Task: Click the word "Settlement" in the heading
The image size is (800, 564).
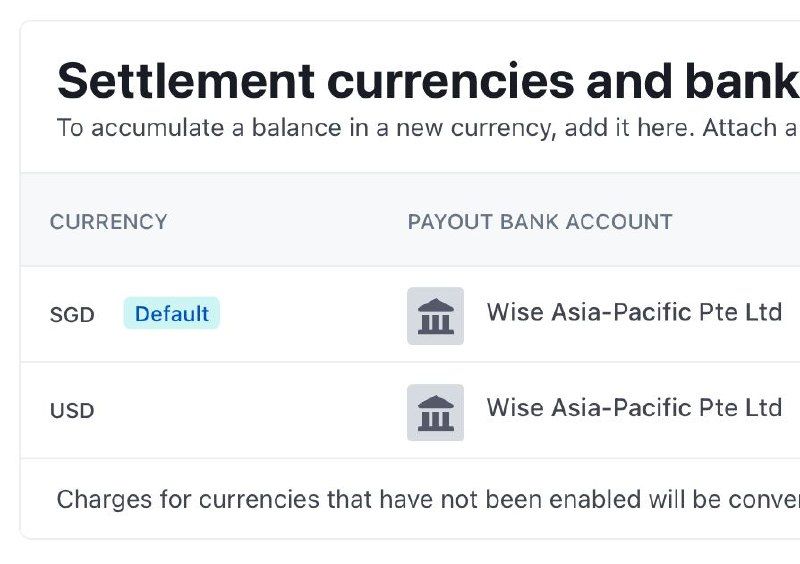Action: point(186,82)
